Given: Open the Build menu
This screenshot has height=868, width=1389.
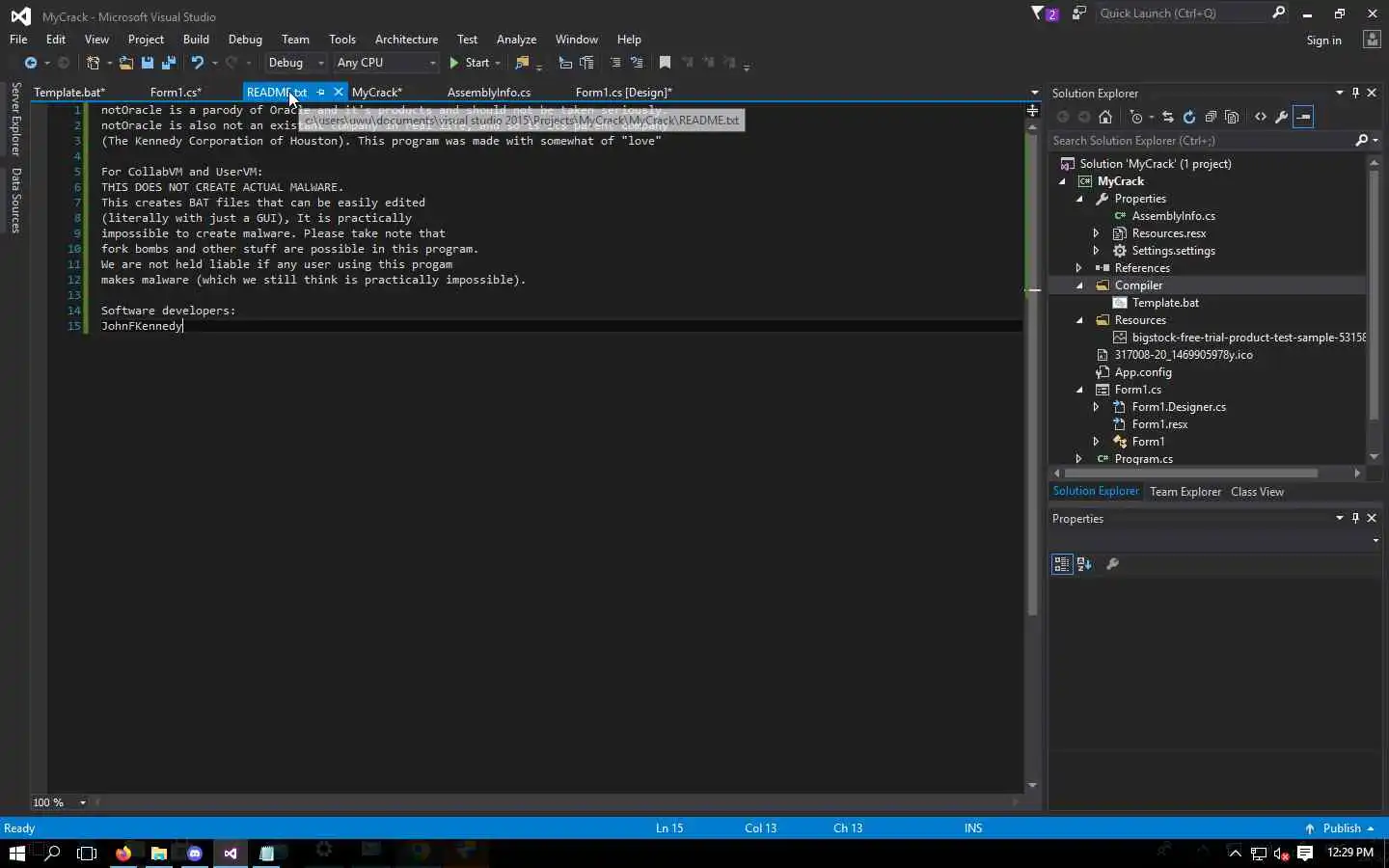Looking at the screenshot, I should point(196,40).
